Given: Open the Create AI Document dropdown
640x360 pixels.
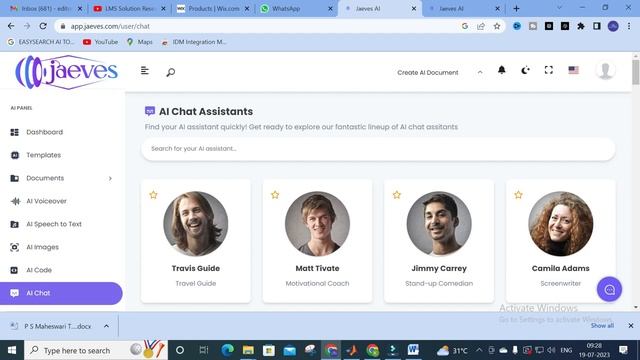Looking at the screenshot, I should (440, 72).
